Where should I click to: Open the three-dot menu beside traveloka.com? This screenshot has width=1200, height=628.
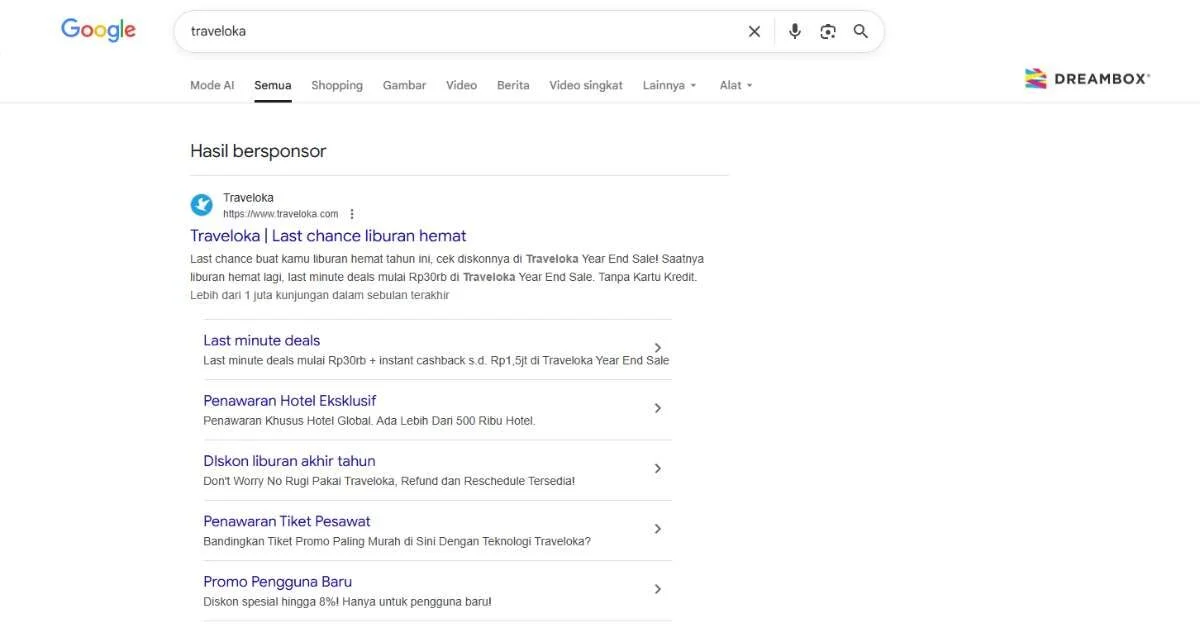click(352, 214)
